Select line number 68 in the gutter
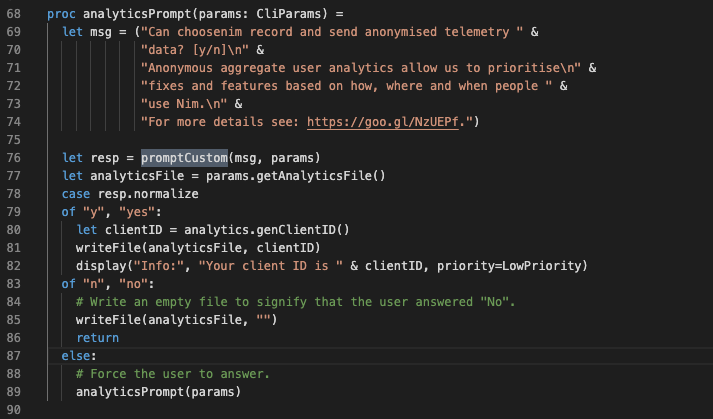713x419 pixels. [14, 14]
